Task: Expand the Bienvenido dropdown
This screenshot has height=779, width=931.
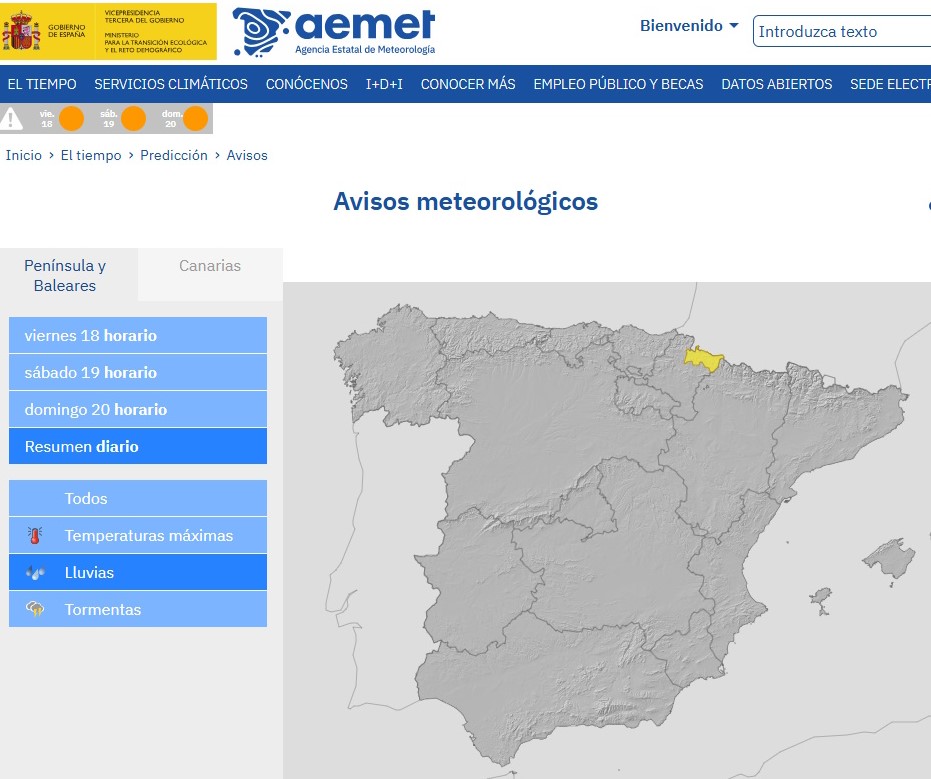Action: (x=689, y=26)
